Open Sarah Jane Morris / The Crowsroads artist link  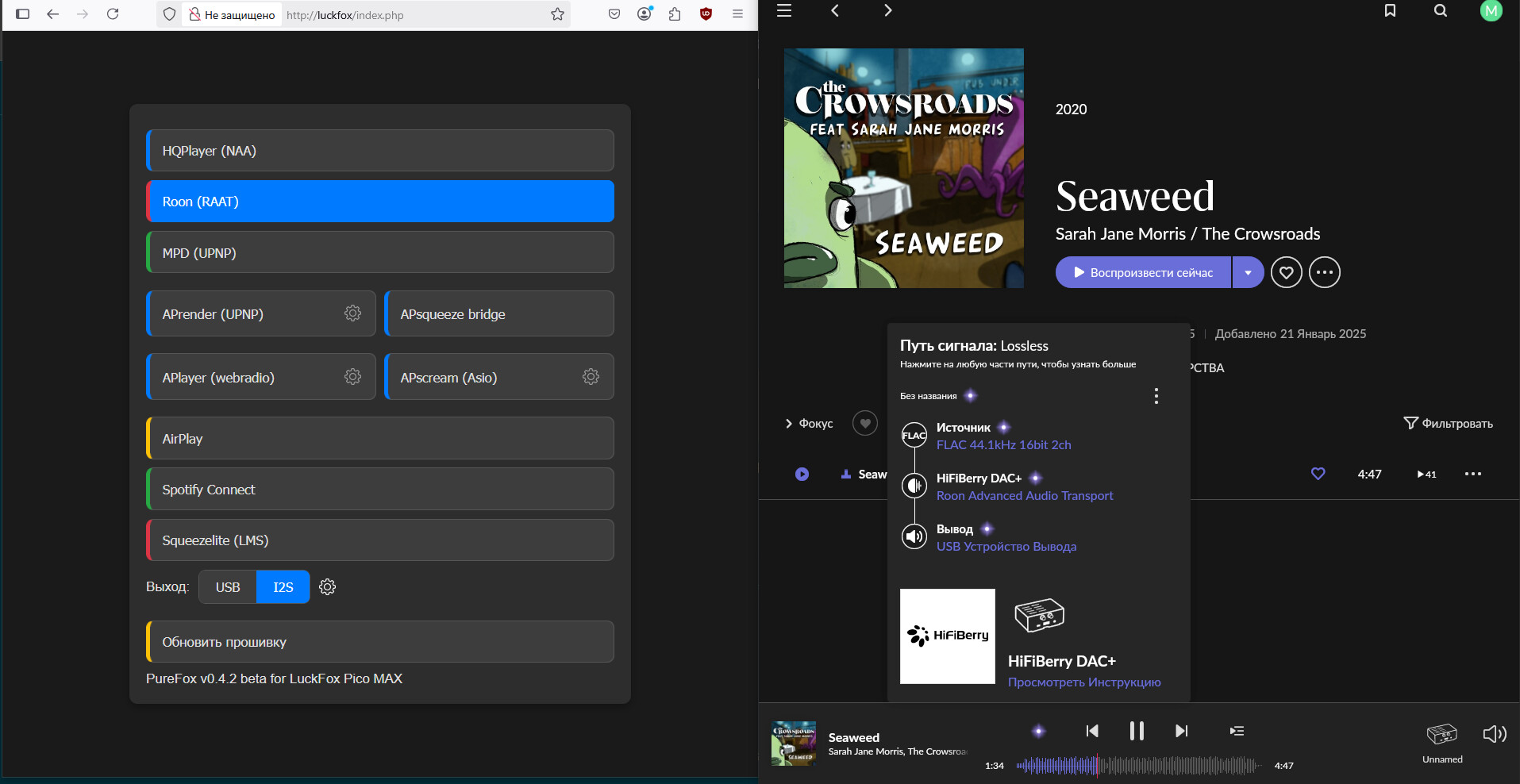(x=1188, y=234)
